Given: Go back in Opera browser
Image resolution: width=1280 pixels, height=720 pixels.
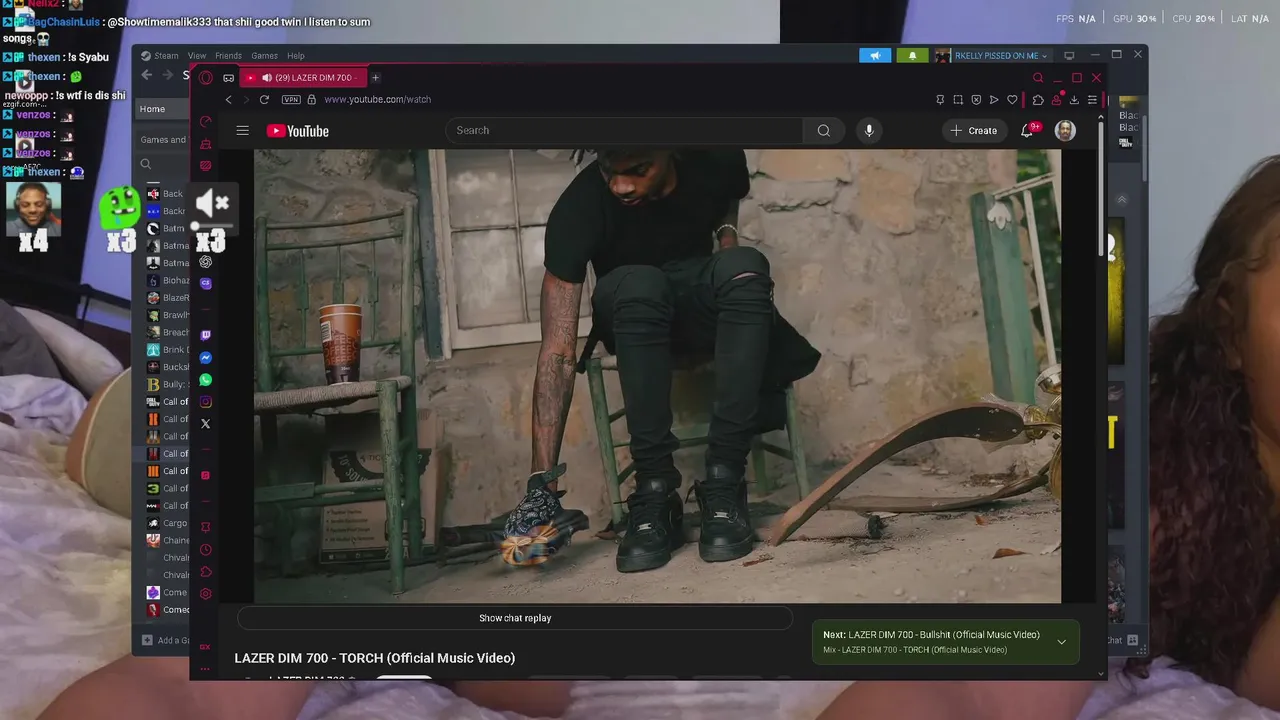Looking at the screenshot, I should [x=229, y=99].
